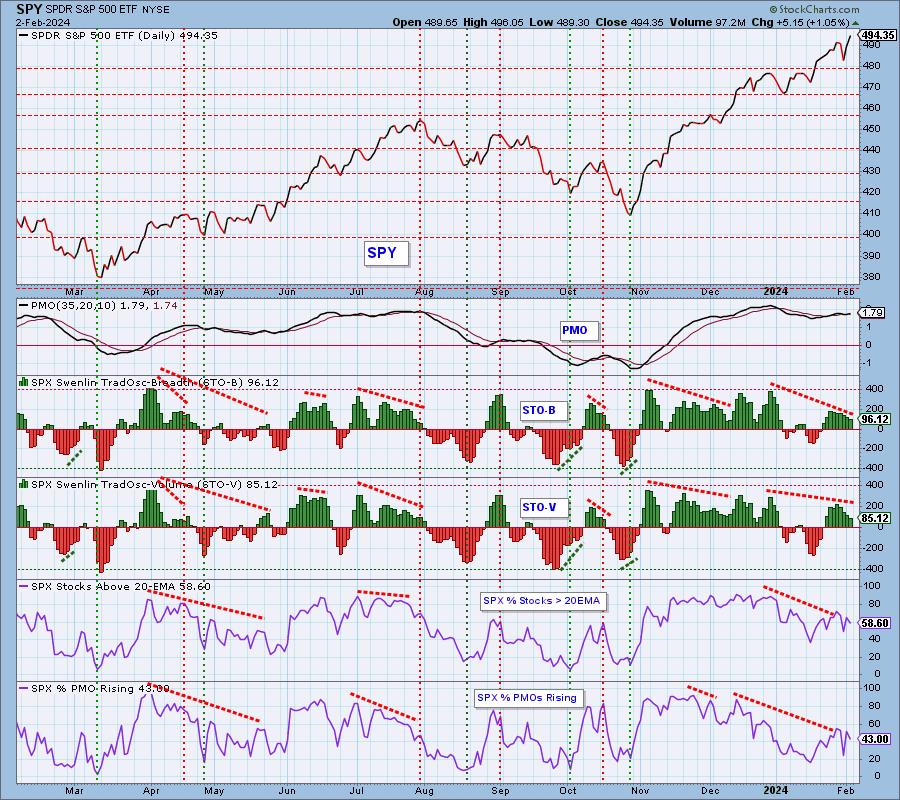Click the purple line marker before SPX % PMO Rising
Image resolution: width=900 pixels, height=800 pixels.
click(x=24, y=688)
